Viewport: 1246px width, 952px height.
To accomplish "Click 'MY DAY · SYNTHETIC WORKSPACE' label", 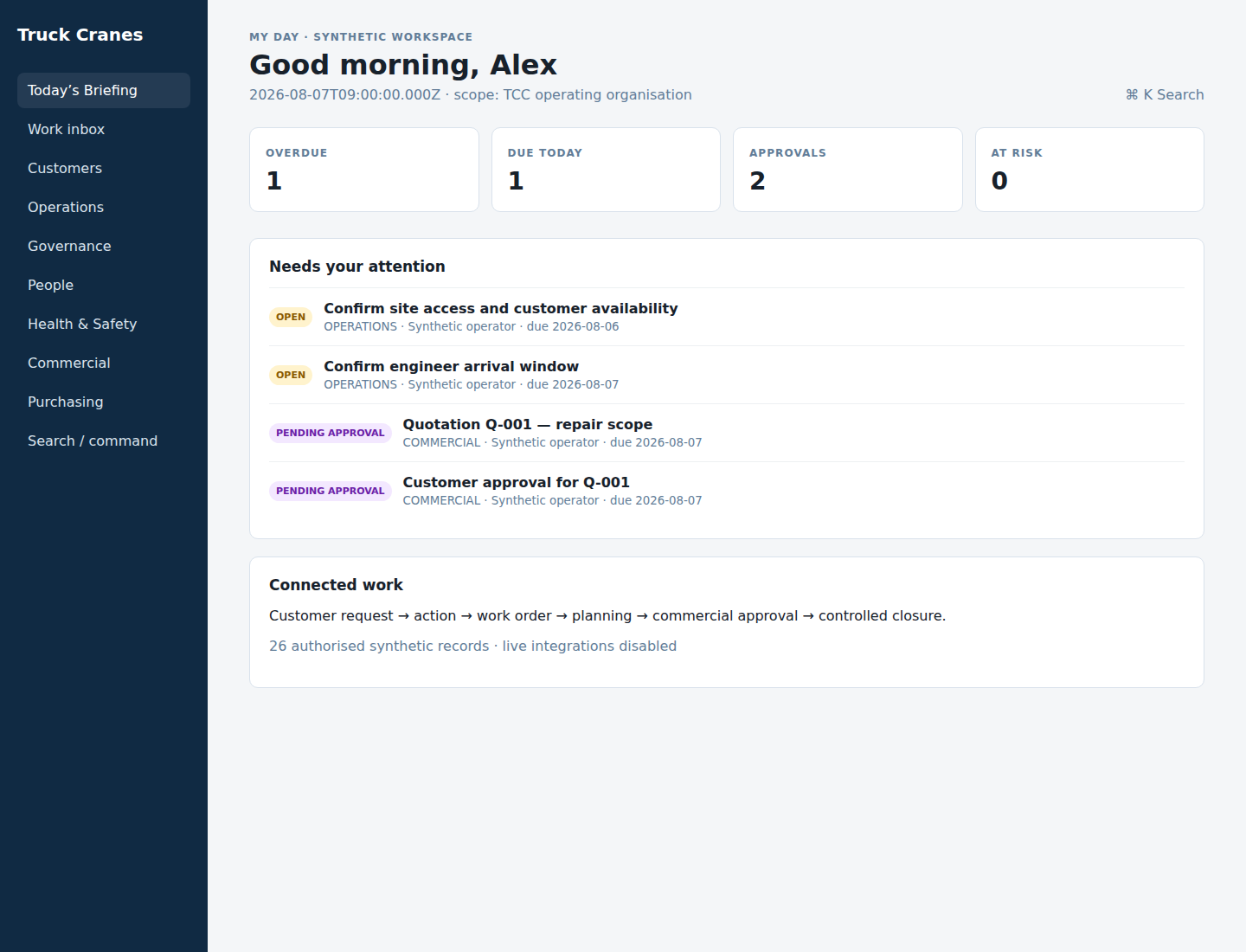I will pos(361,36).
